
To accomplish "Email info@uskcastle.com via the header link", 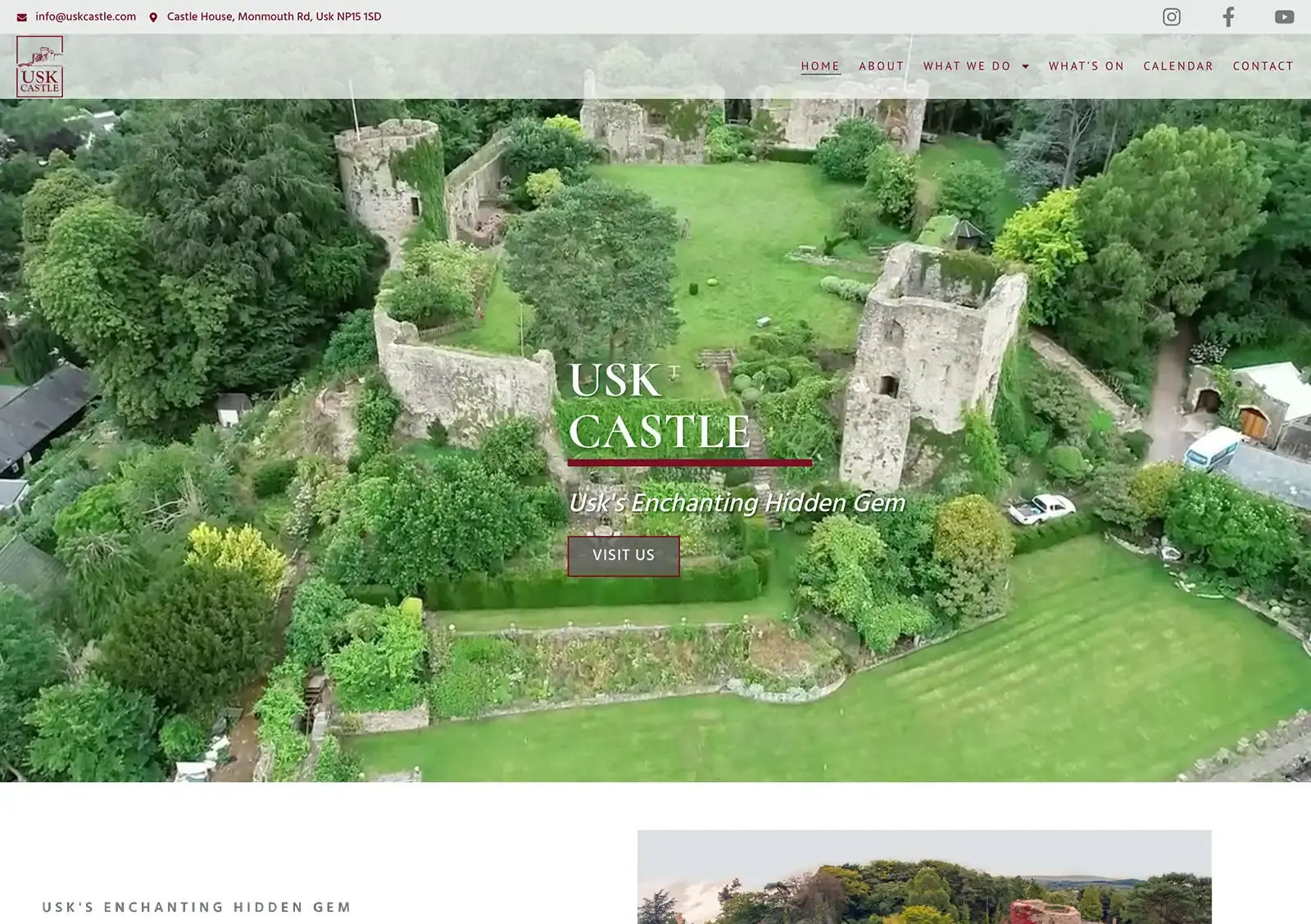I will (x=84, y=16).
